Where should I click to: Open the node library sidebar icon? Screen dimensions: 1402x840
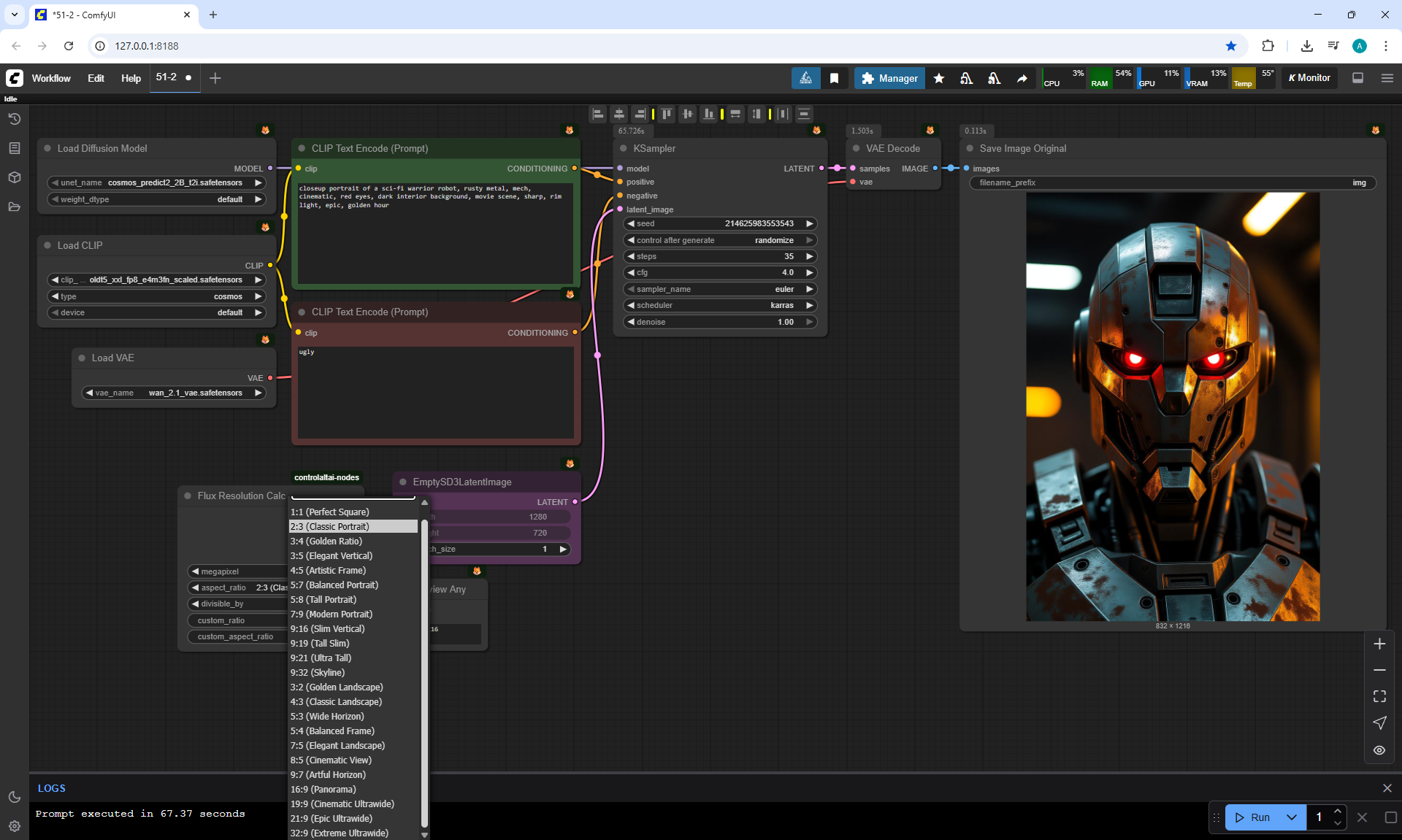pyautogui.click(x=14, y=148)
